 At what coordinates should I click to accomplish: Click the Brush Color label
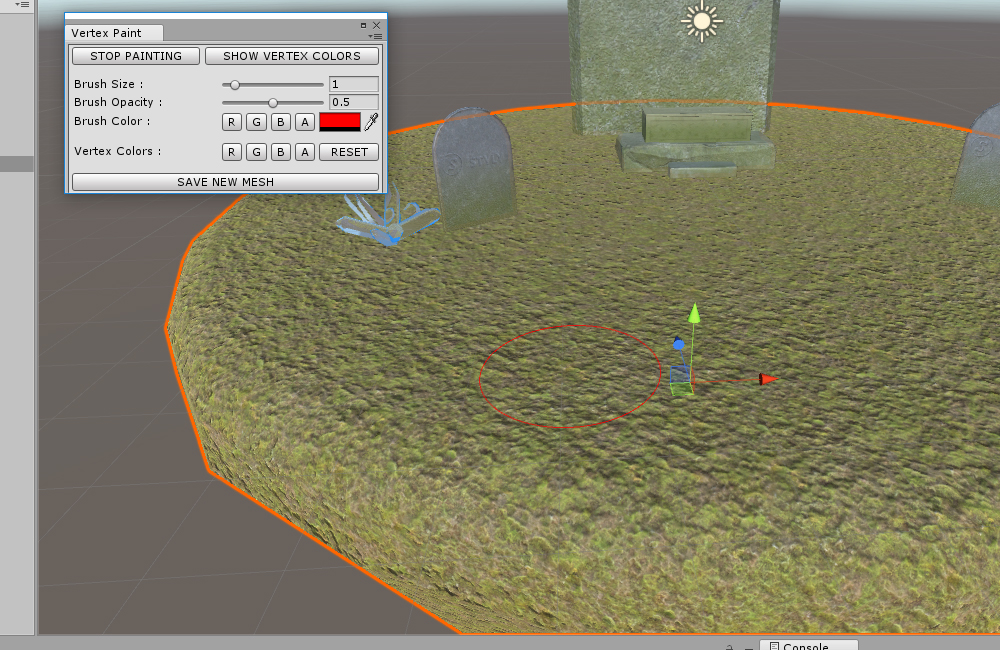tap(112, 121)
